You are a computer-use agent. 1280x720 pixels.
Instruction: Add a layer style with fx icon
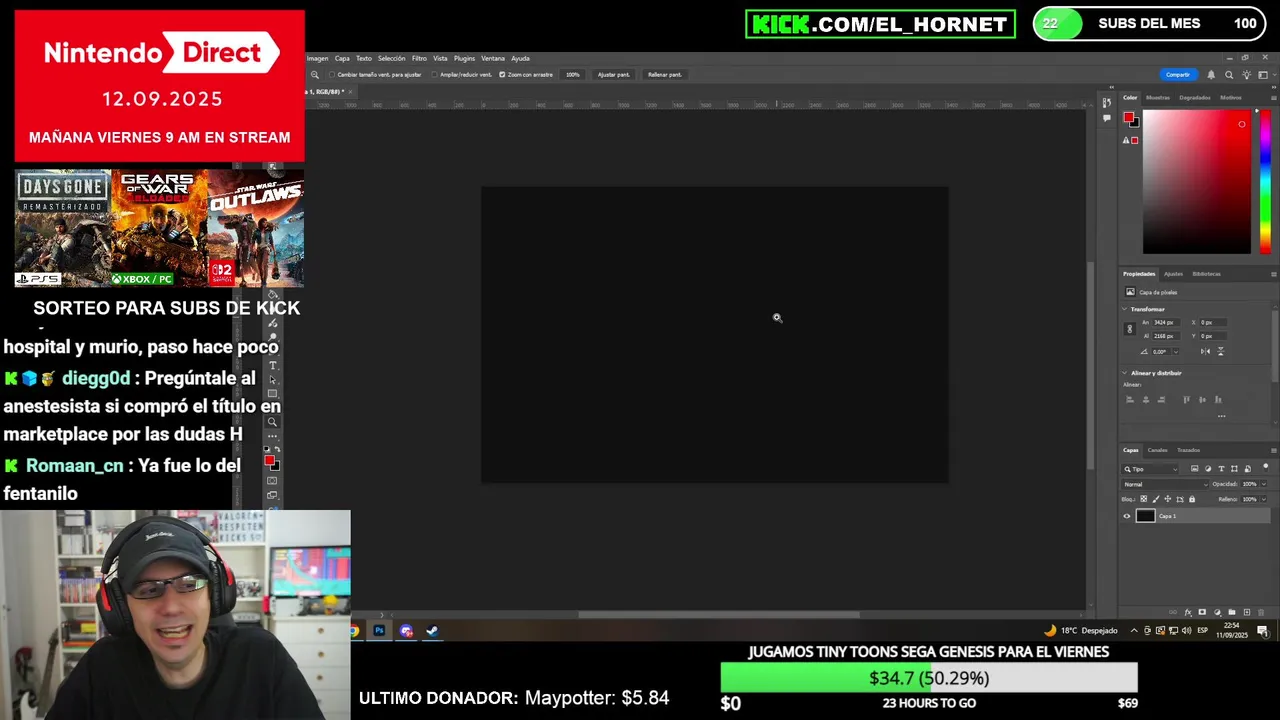pos(1188,612)
